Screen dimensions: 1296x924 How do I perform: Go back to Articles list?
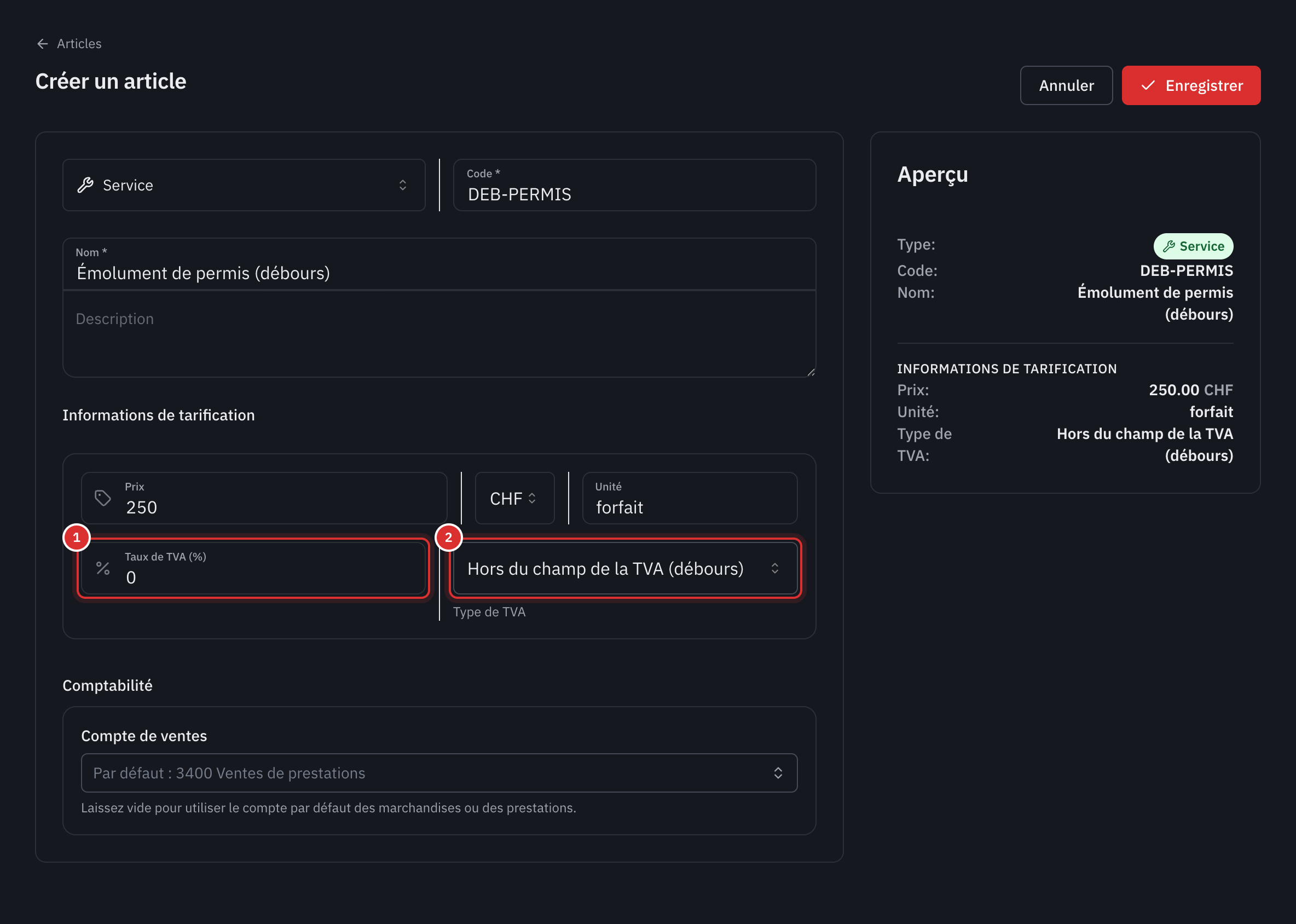[x=69, y=44]
